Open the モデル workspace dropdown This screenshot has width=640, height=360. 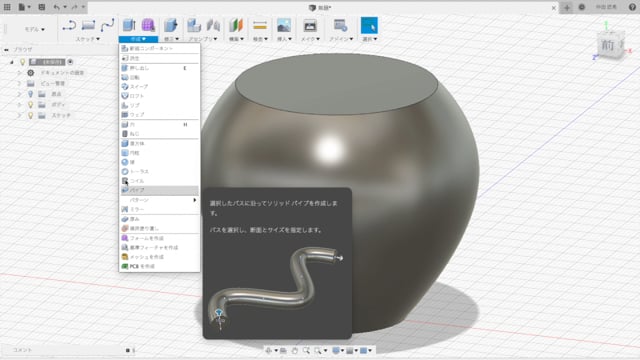pos(34,29)
